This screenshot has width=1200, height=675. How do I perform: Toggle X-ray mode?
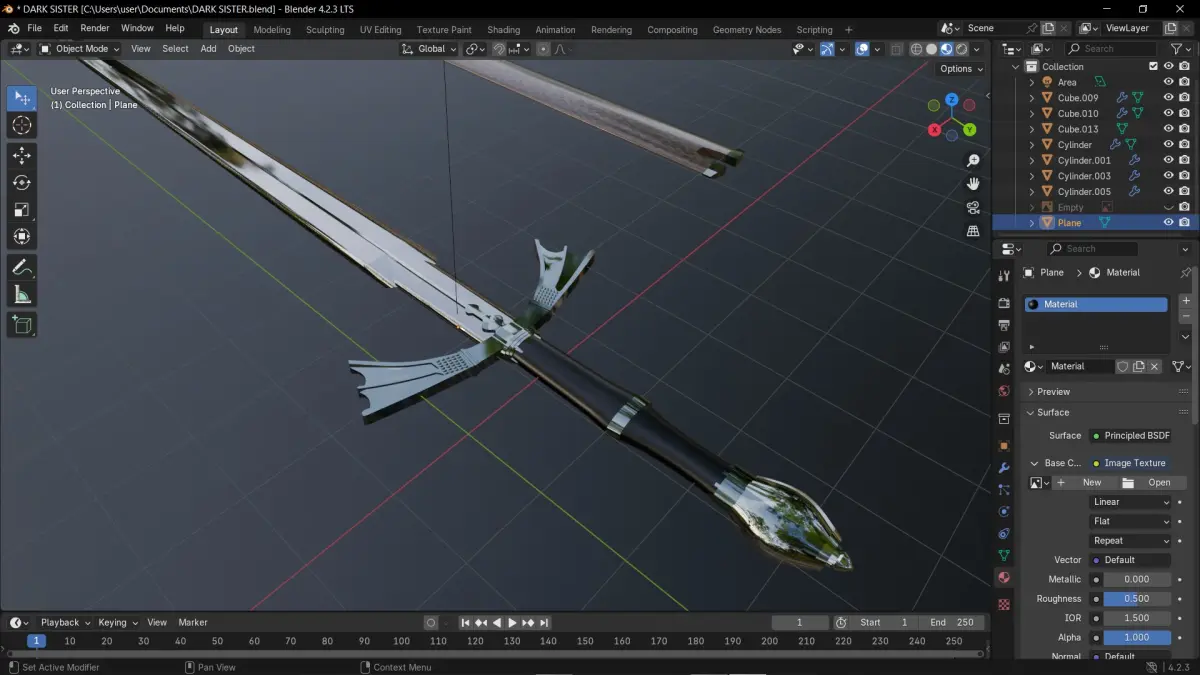pos(896,48)
